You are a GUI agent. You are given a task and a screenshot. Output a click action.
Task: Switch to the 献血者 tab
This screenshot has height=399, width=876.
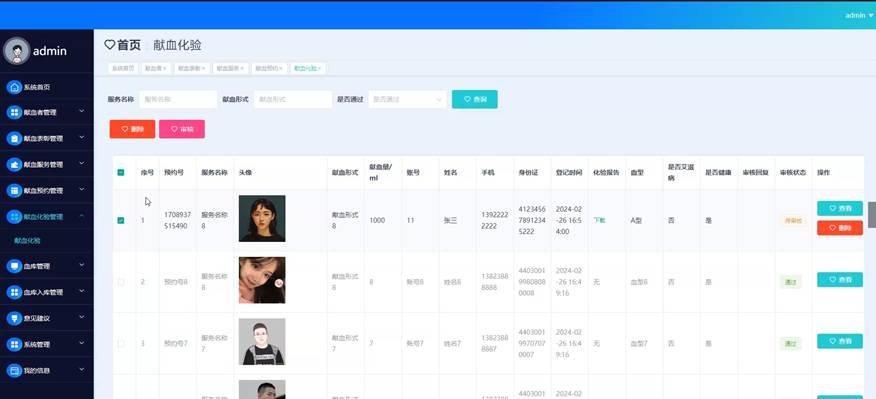click(155, 68)
